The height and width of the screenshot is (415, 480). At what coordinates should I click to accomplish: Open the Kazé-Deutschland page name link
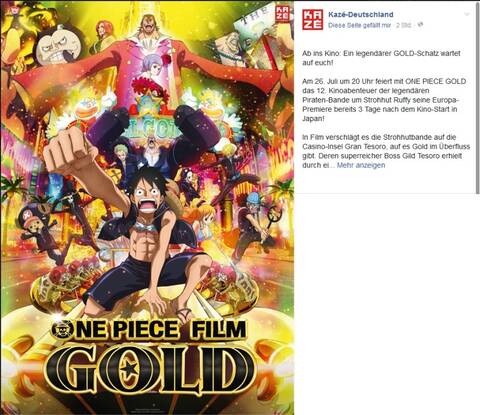pyautogui.click(x=361, y=14)
